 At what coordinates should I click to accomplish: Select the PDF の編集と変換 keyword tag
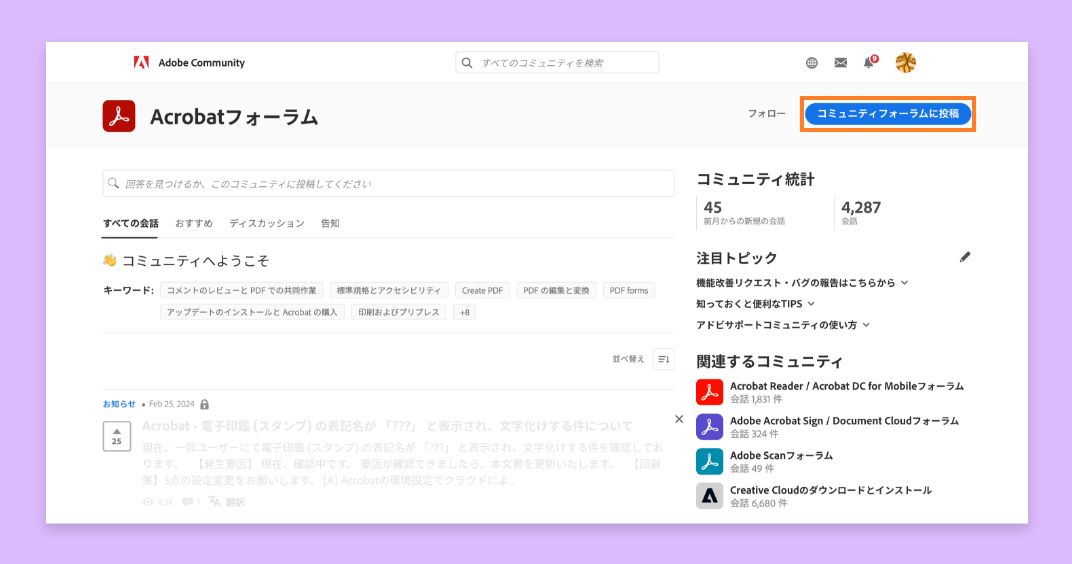tap(557, 291)
